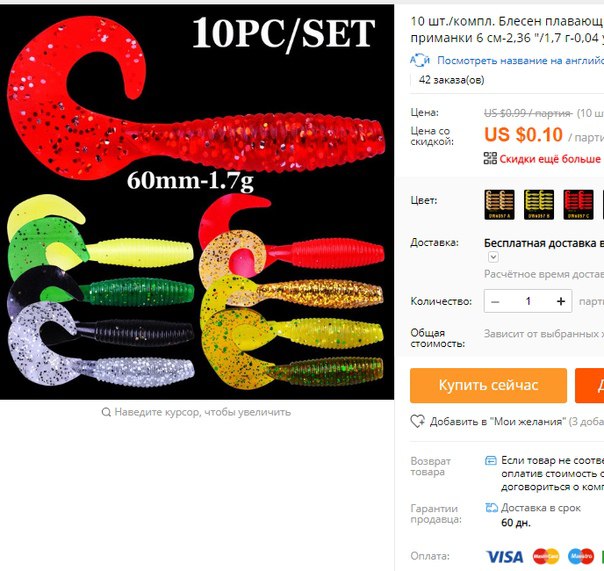604x571 pixels.
Task: Click the return policy icon
Action: [490, 460]
